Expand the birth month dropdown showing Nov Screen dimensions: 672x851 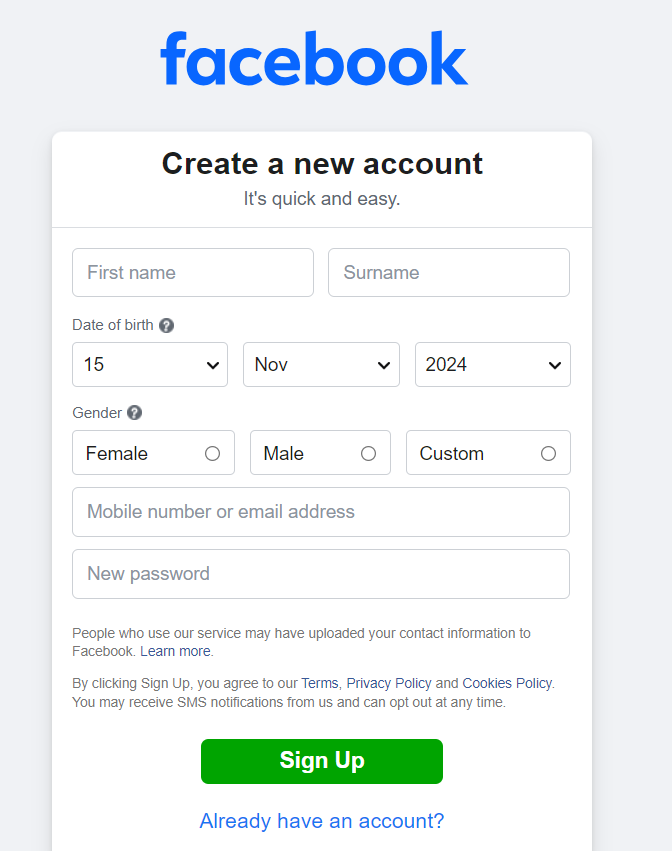point(321,364)
